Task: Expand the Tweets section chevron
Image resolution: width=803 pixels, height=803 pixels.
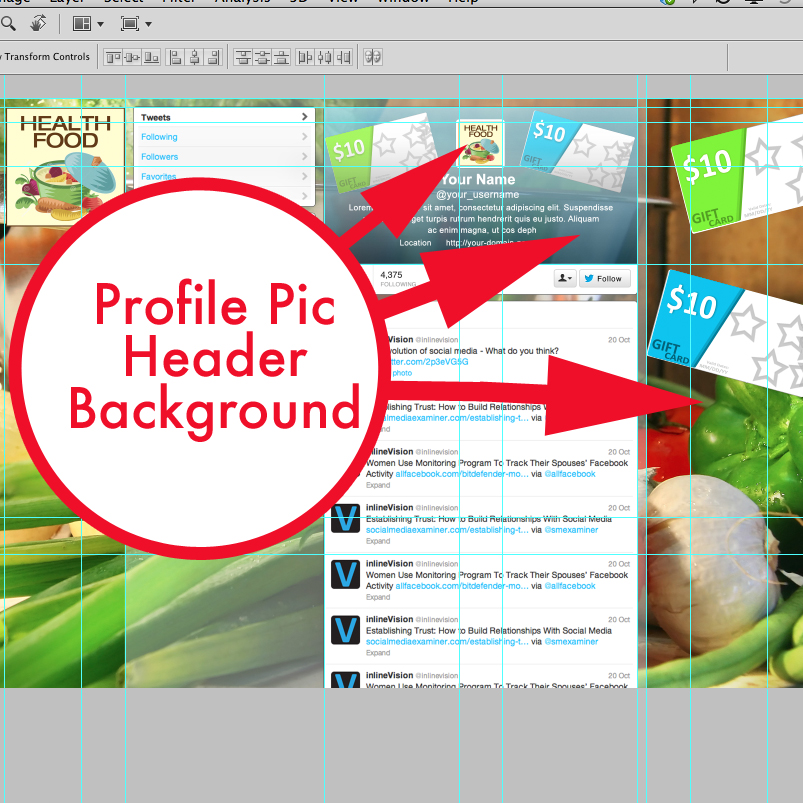Action: pyautogui.click(x=304, y=117)
